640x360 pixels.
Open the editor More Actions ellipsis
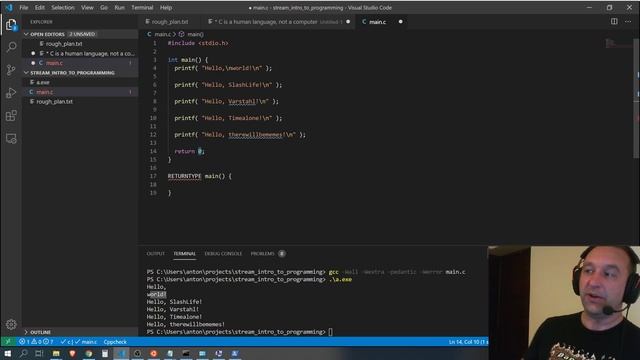click(x=628, y=22)
